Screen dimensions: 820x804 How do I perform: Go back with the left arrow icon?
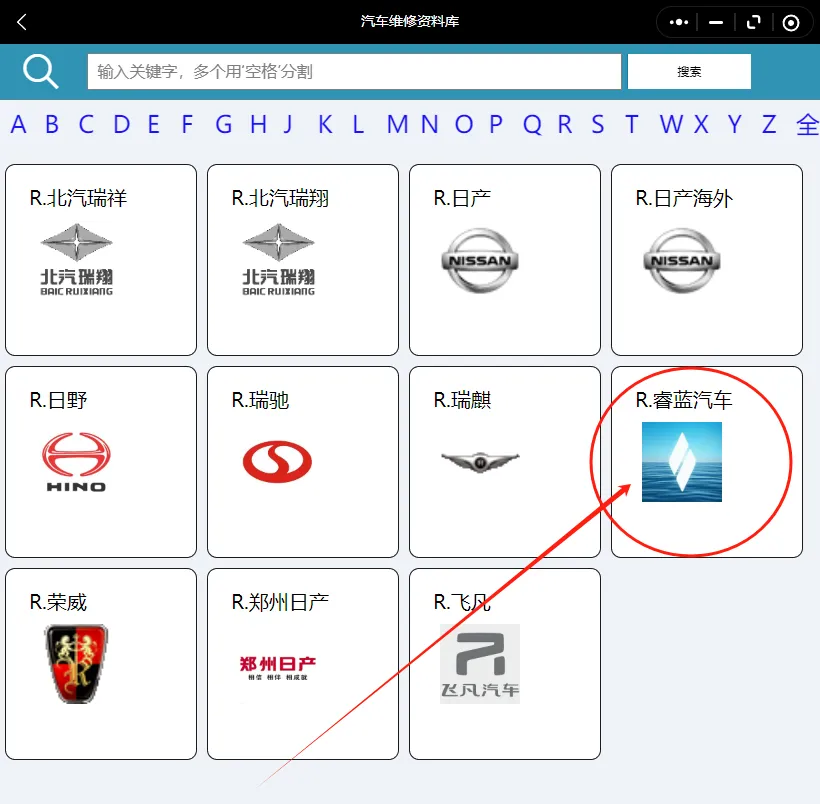pyautogui.click(x=21, y=22)
